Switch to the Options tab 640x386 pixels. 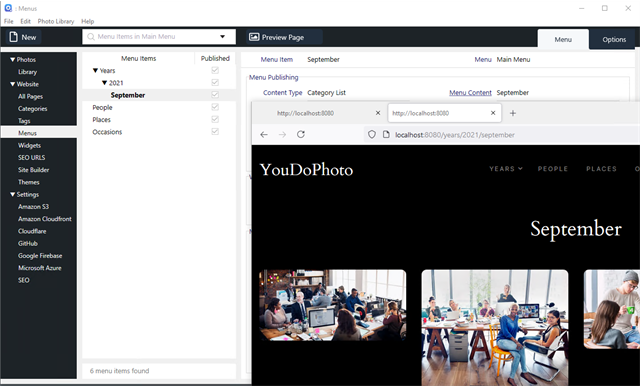tap(614, 40)
